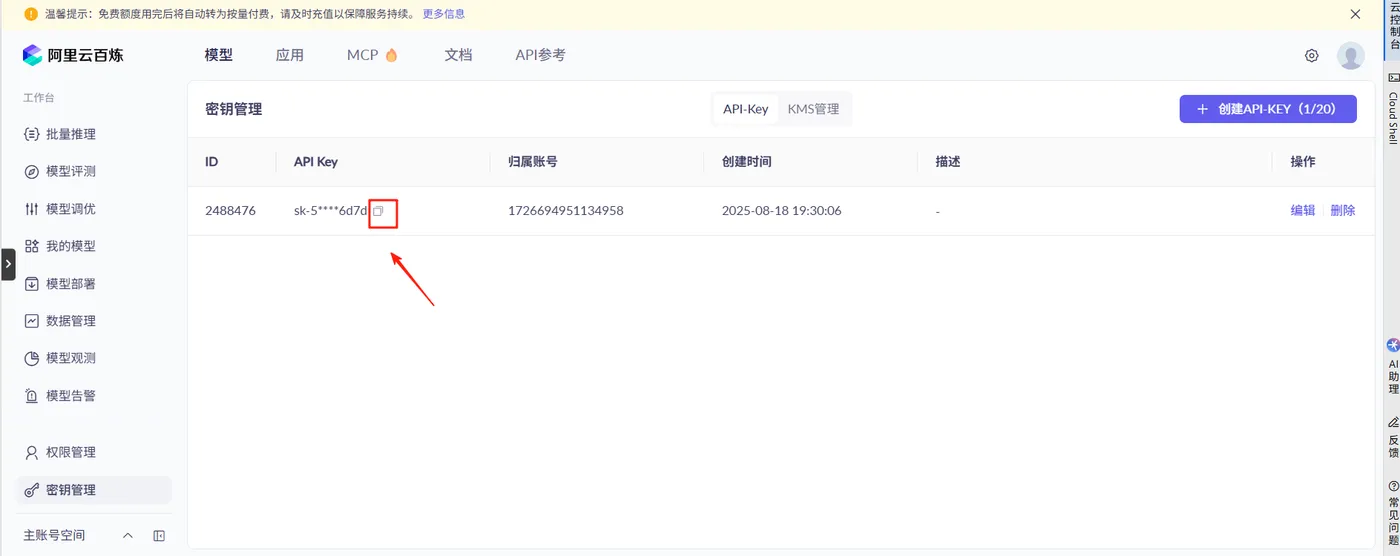Click the 描述 column header
Screen dimensions: 1400x556
coord(947,162)
